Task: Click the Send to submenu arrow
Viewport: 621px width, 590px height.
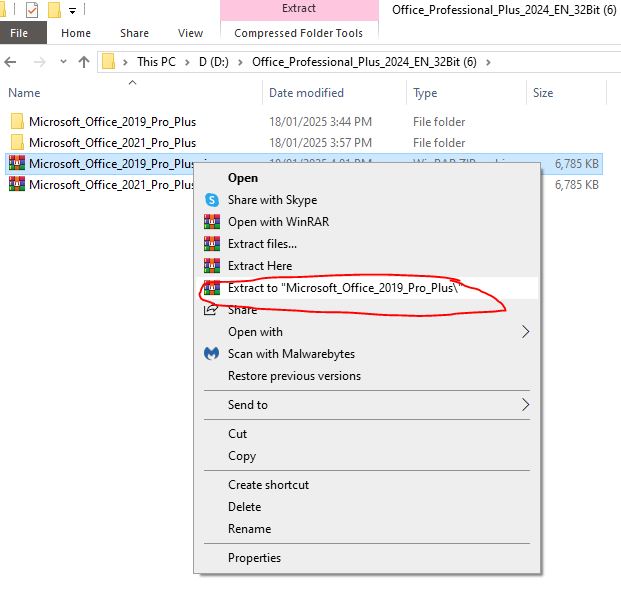Action: (x=525, y=405)
